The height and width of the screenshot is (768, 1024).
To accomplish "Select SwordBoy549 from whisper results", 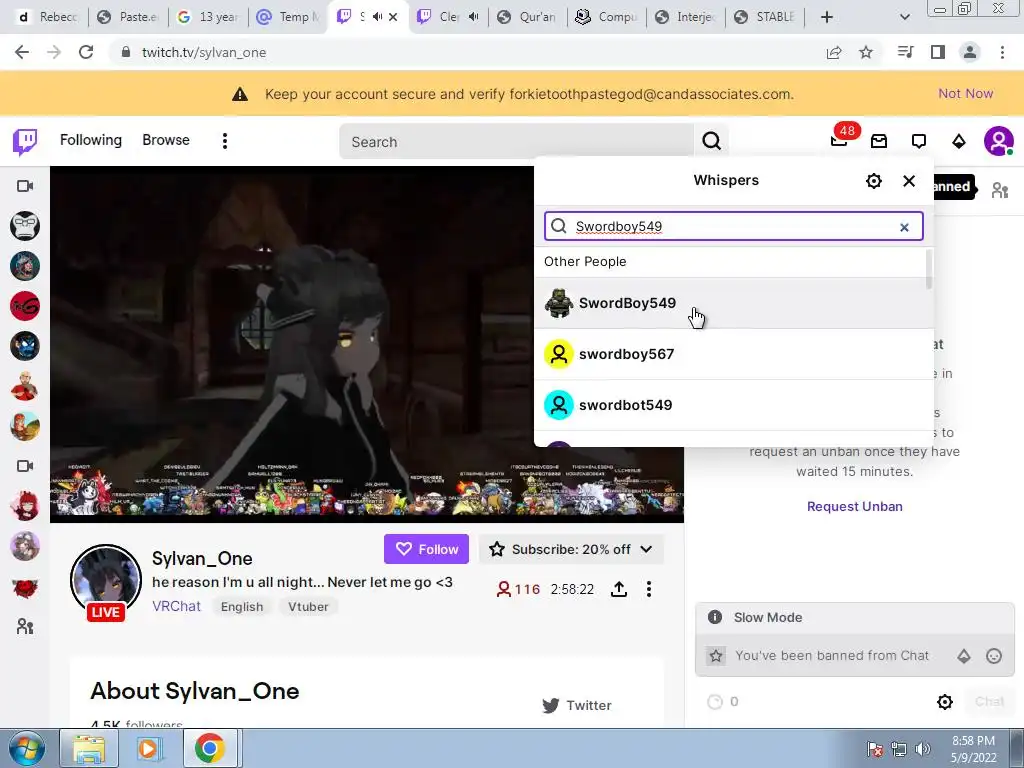I will click(734, 303).
